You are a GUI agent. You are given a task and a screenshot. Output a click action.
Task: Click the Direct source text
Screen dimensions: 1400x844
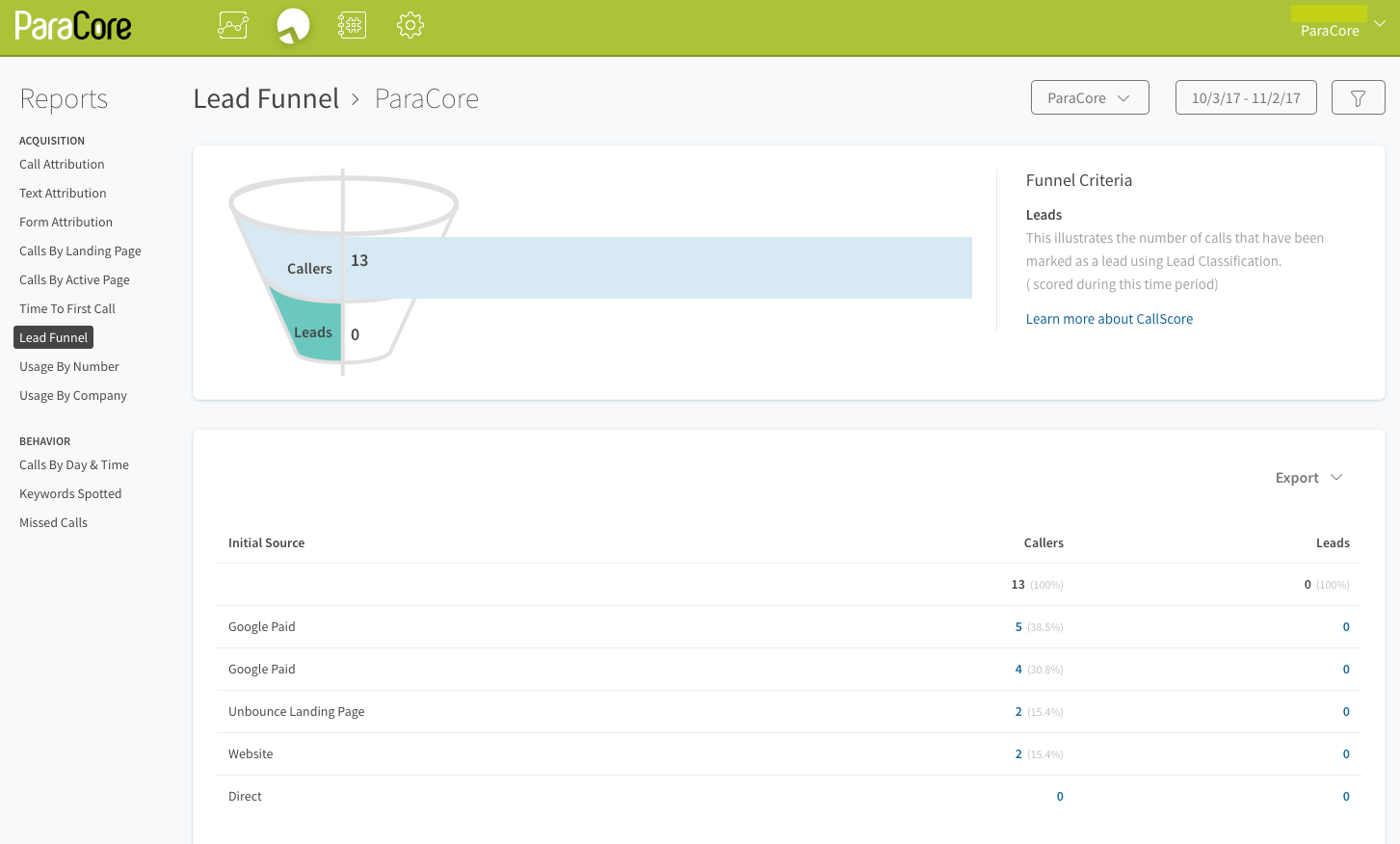pos(245,796)
